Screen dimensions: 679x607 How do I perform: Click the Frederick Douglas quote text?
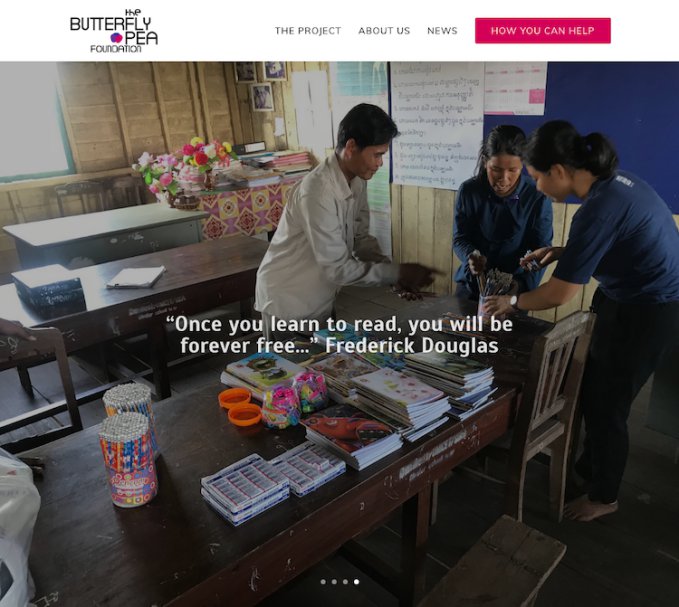click(340, 335)
